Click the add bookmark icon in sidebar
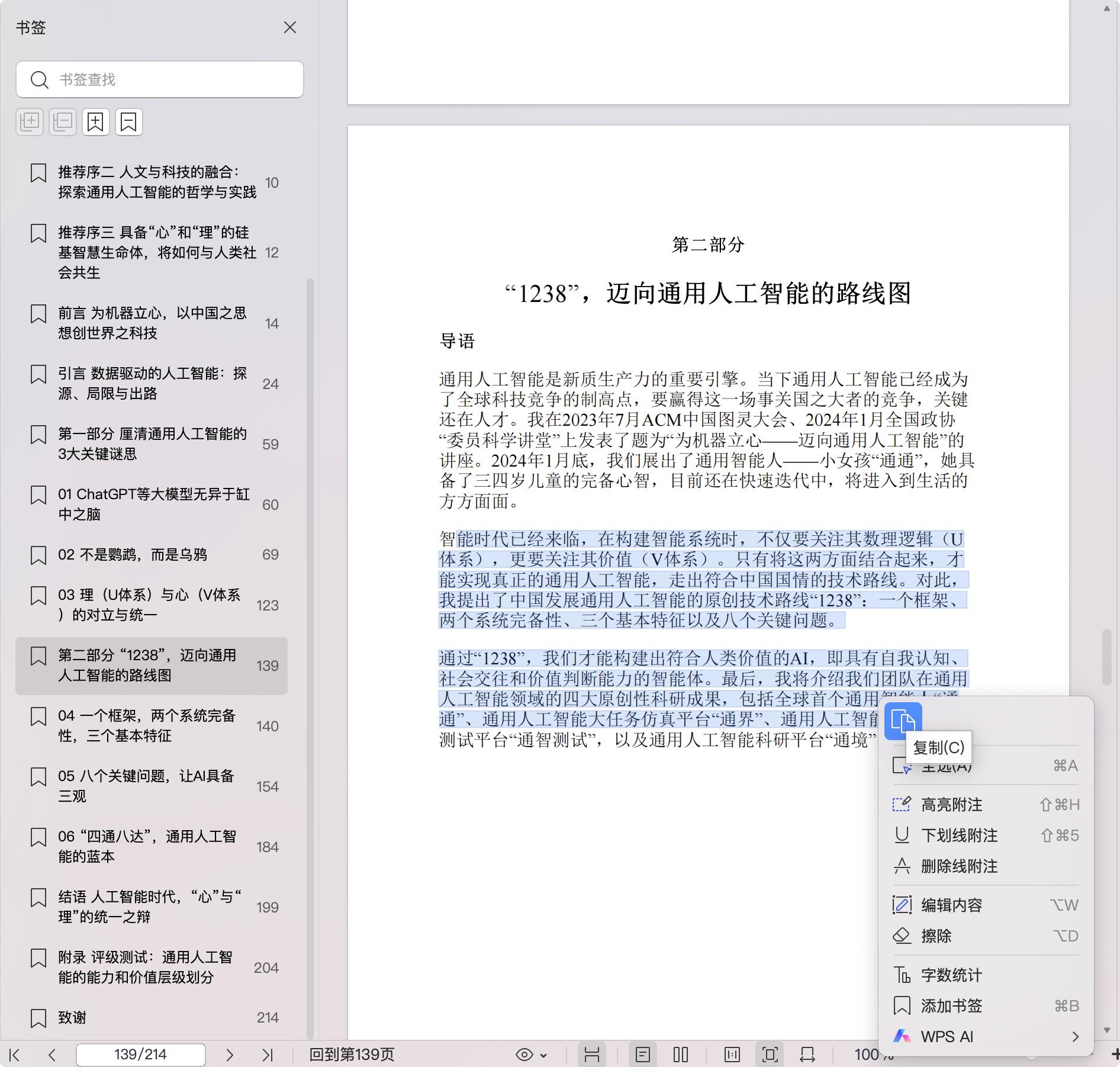 (x=95, y=122)
